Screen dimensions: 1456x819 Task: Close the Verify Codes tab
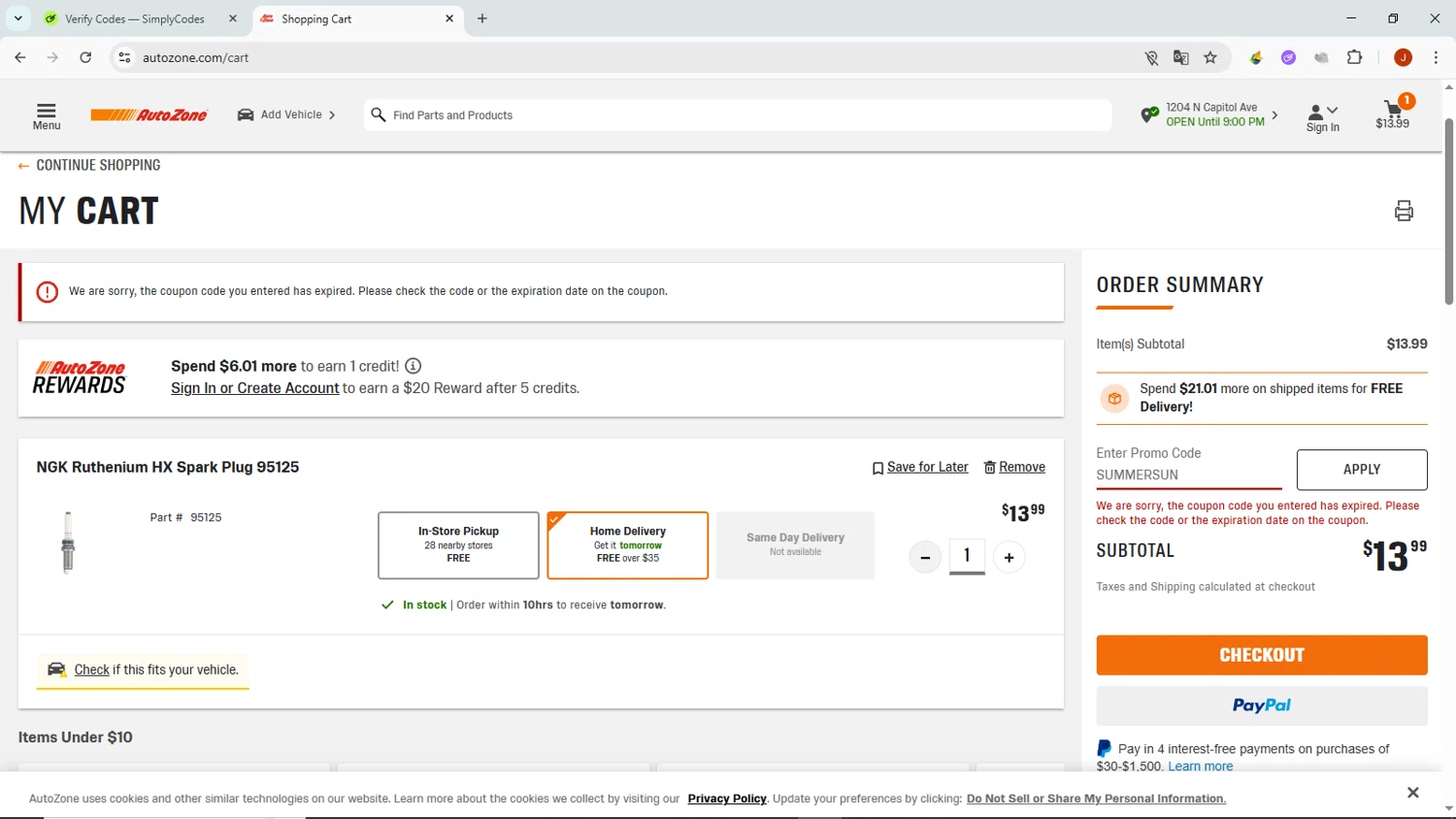click(x=233, y=18)
